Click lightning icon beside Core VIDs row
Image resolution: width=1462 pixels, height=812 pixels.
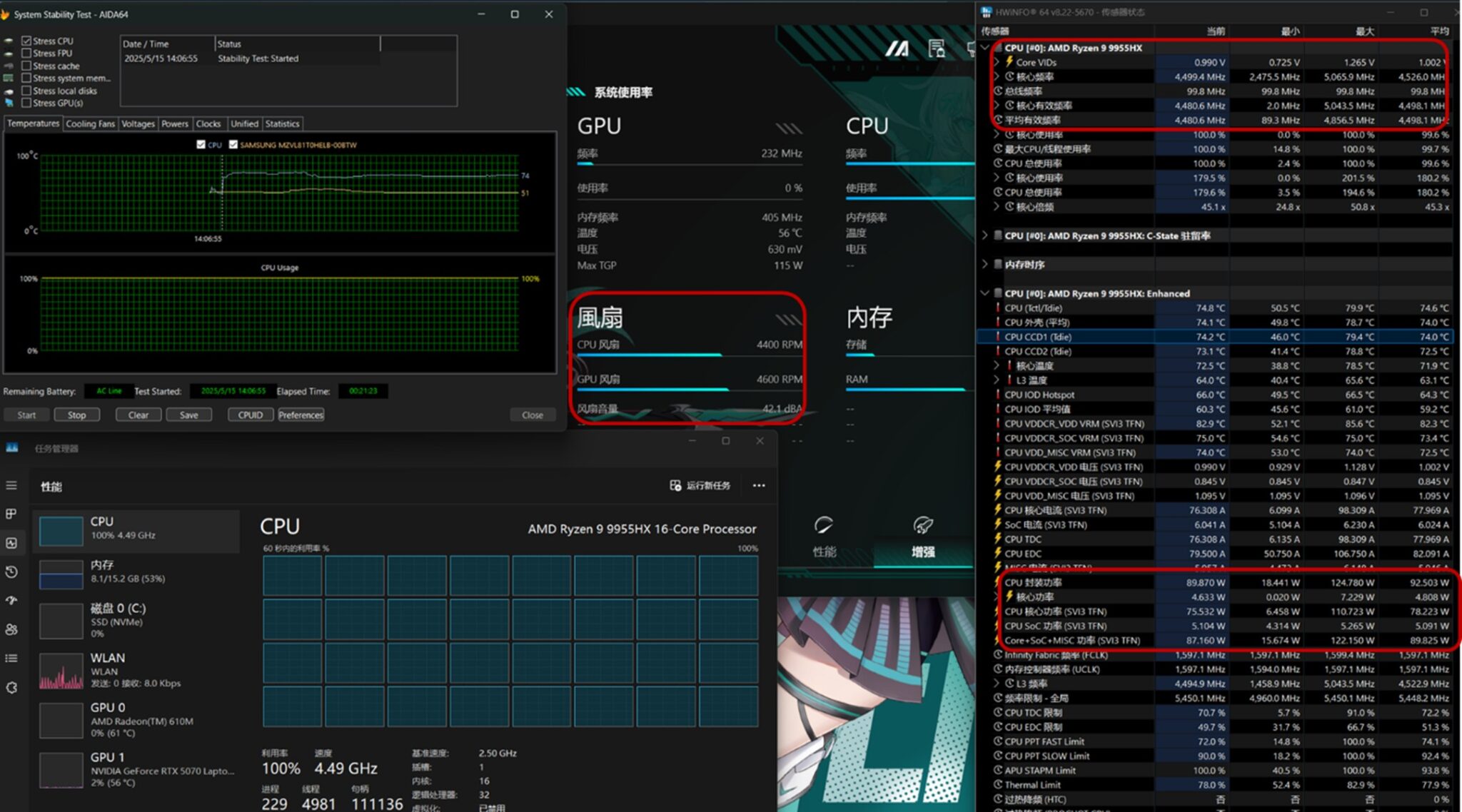[1009, 62]
